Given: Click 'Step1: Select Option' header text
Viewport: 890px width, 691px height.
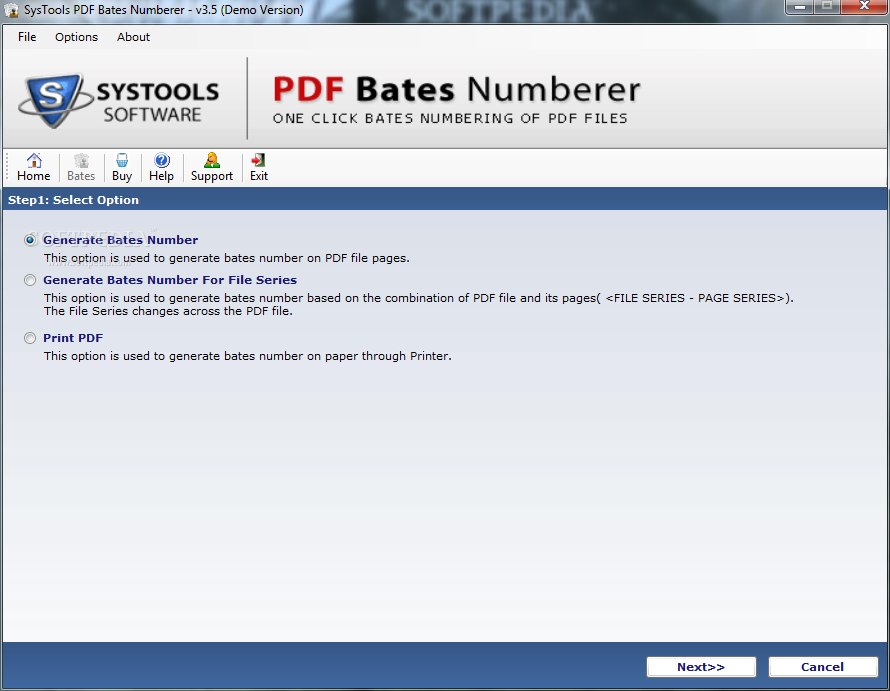Looking at the screenshot, I should tap(73, 200).
